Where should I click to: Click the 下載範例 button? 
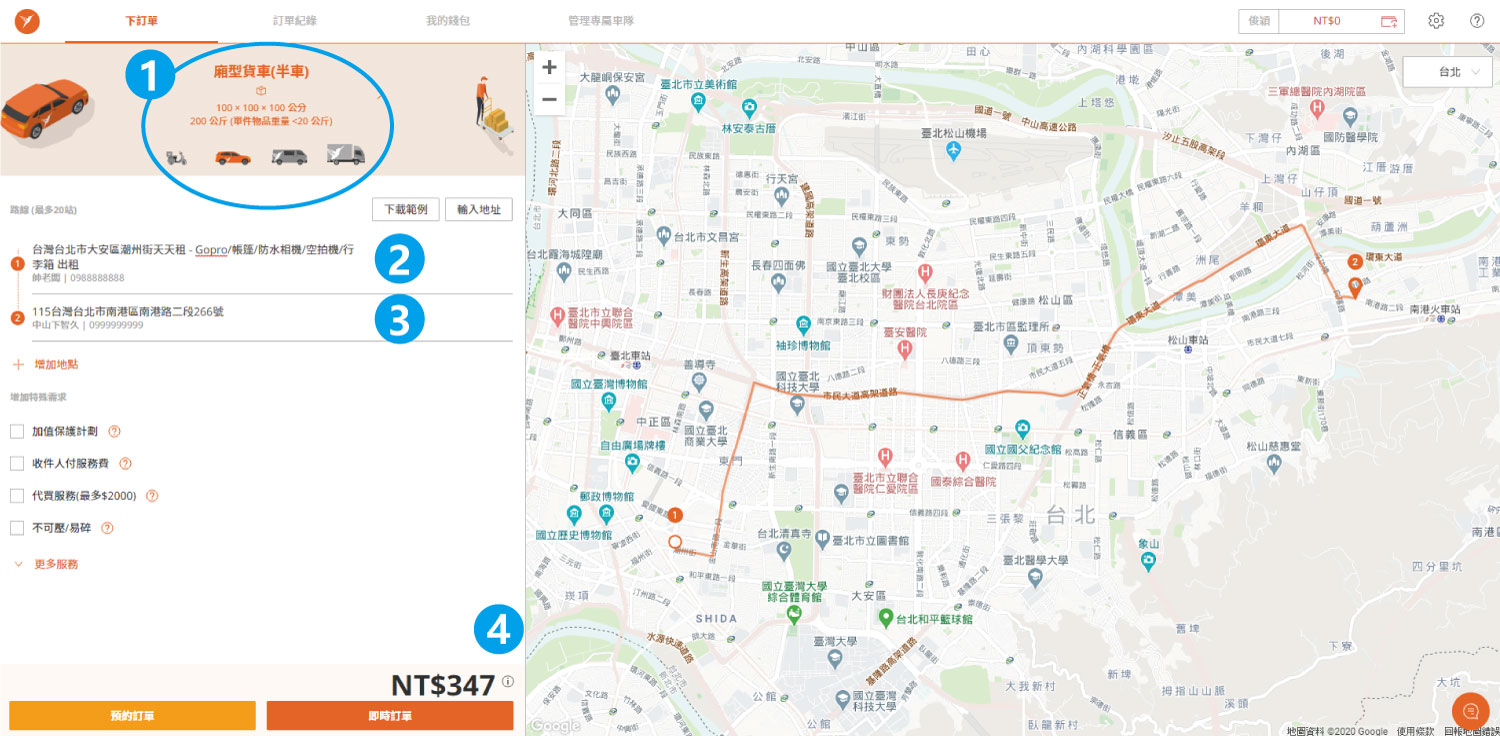(405, 209)
